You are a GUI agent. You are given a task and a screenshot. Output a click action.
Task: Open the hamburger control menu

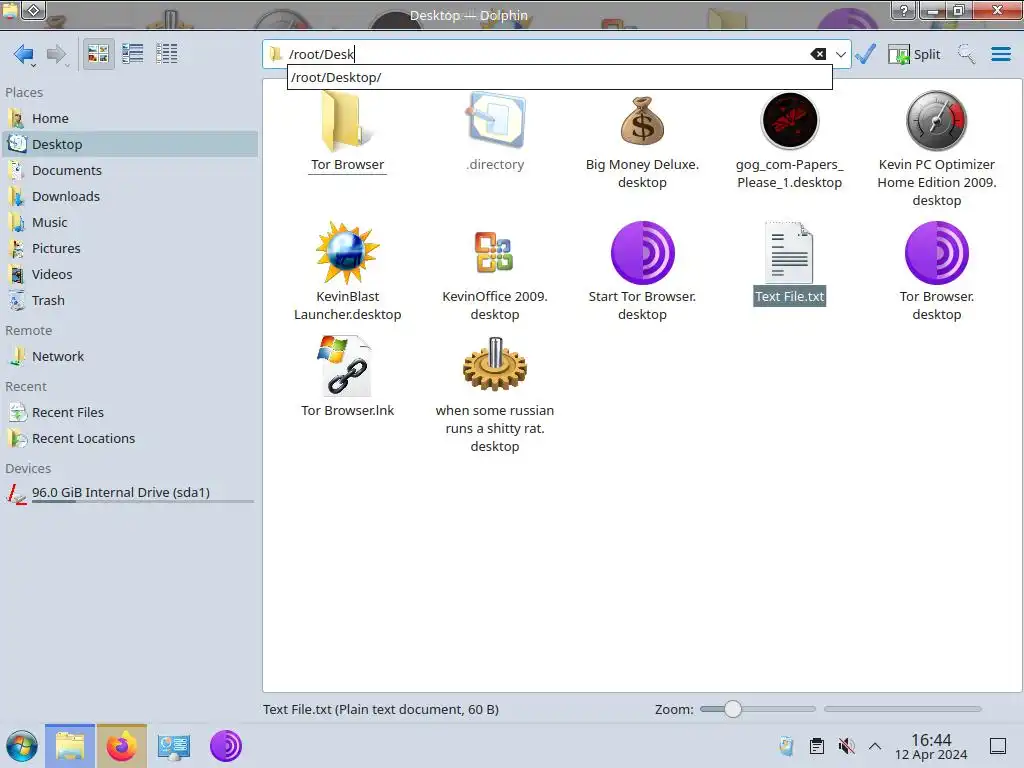[1000, 54]
